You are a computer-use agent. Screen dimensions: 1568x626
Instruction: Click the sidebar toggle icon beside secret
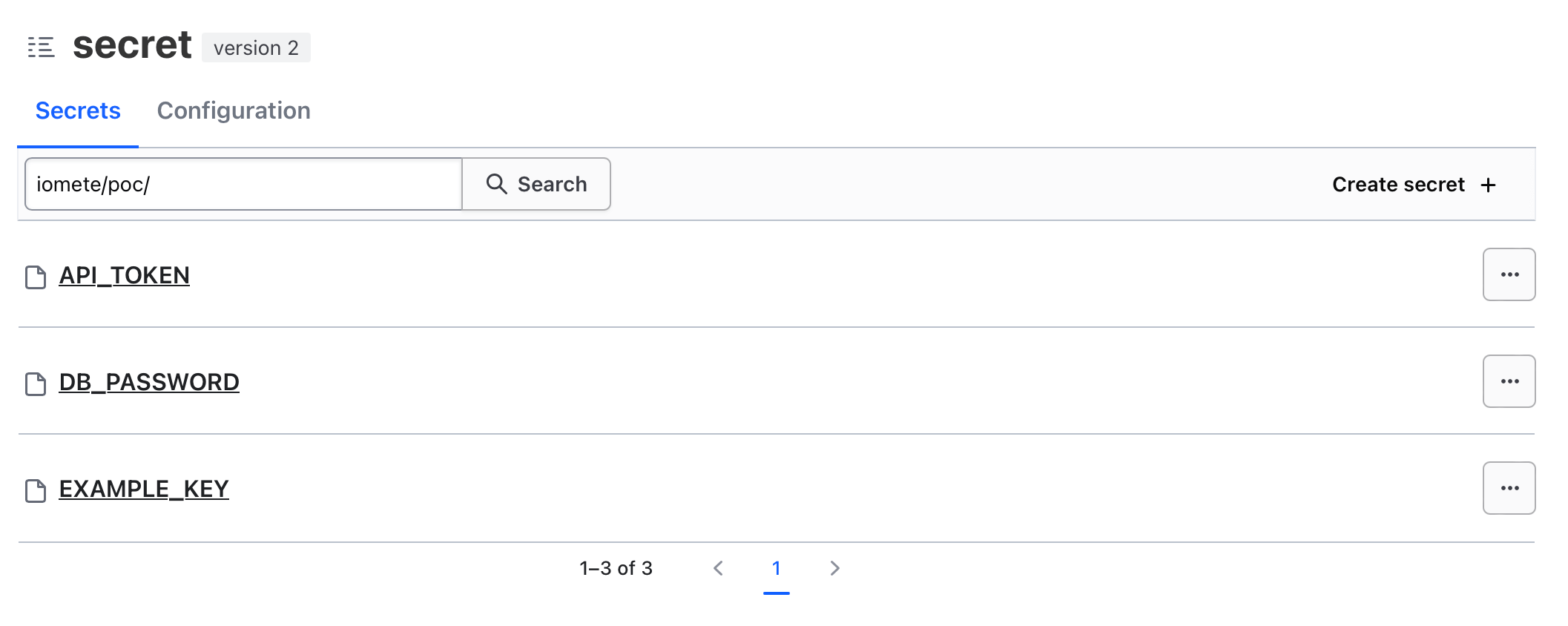click(x=41, y=47)
